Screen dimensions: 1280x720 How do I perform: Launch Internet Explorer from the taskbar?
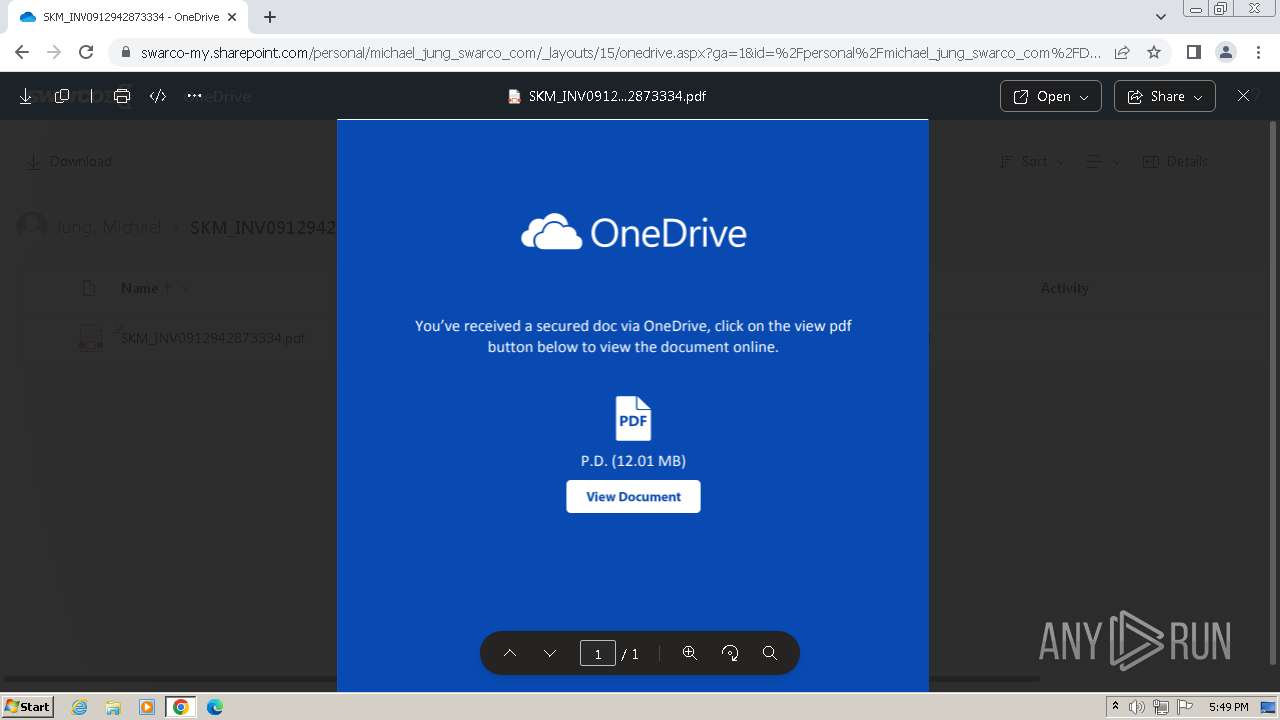tap(80, 707)
